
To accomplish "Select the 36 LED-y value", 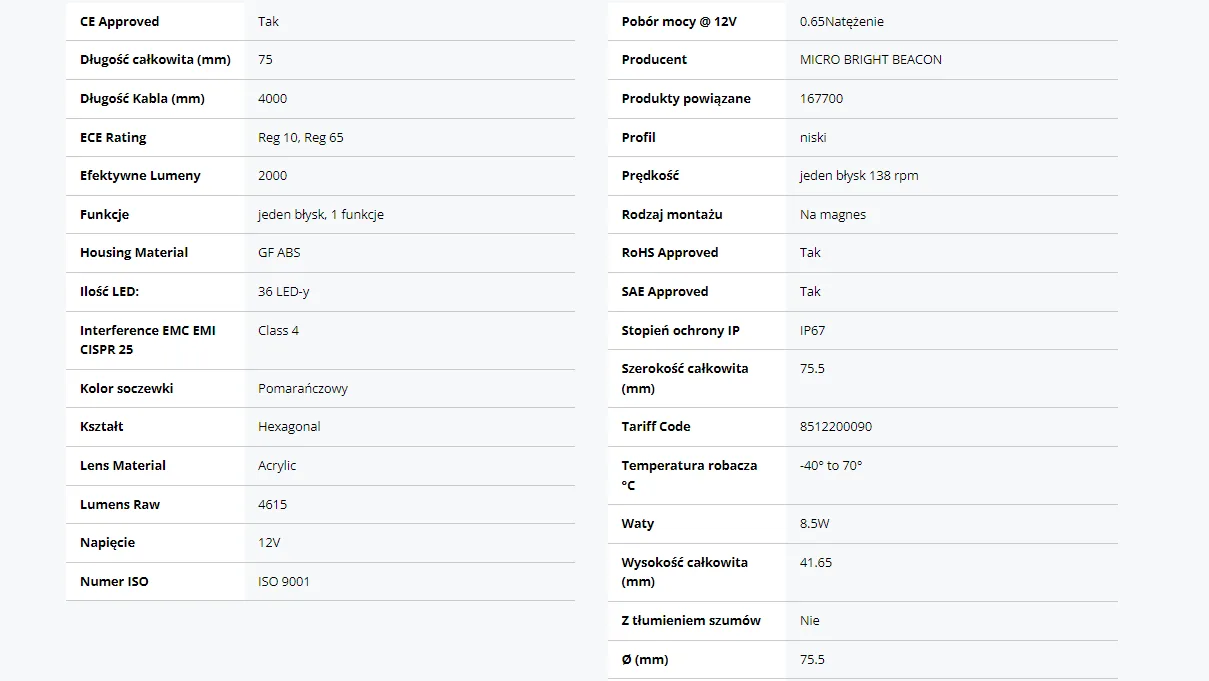I will pos(284,291).
